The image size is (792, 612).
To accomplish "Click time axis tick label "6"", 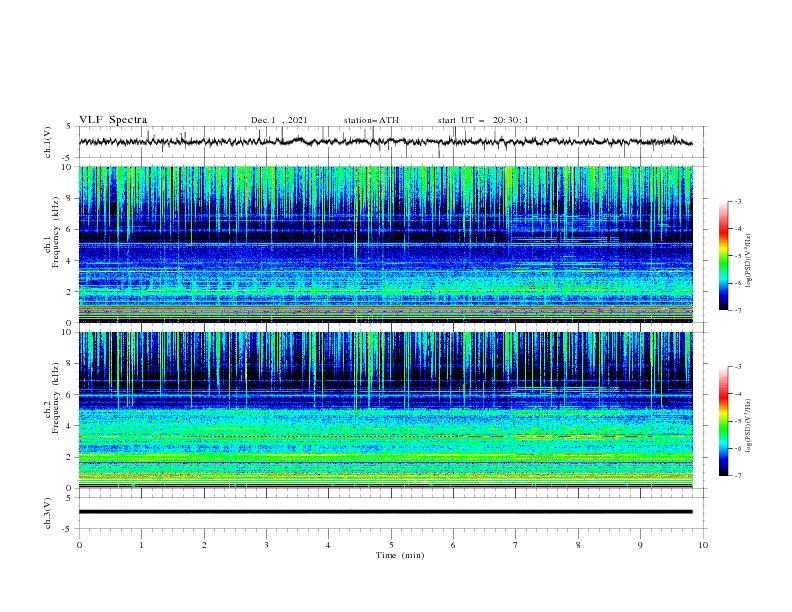I will (x=453, y=545).
